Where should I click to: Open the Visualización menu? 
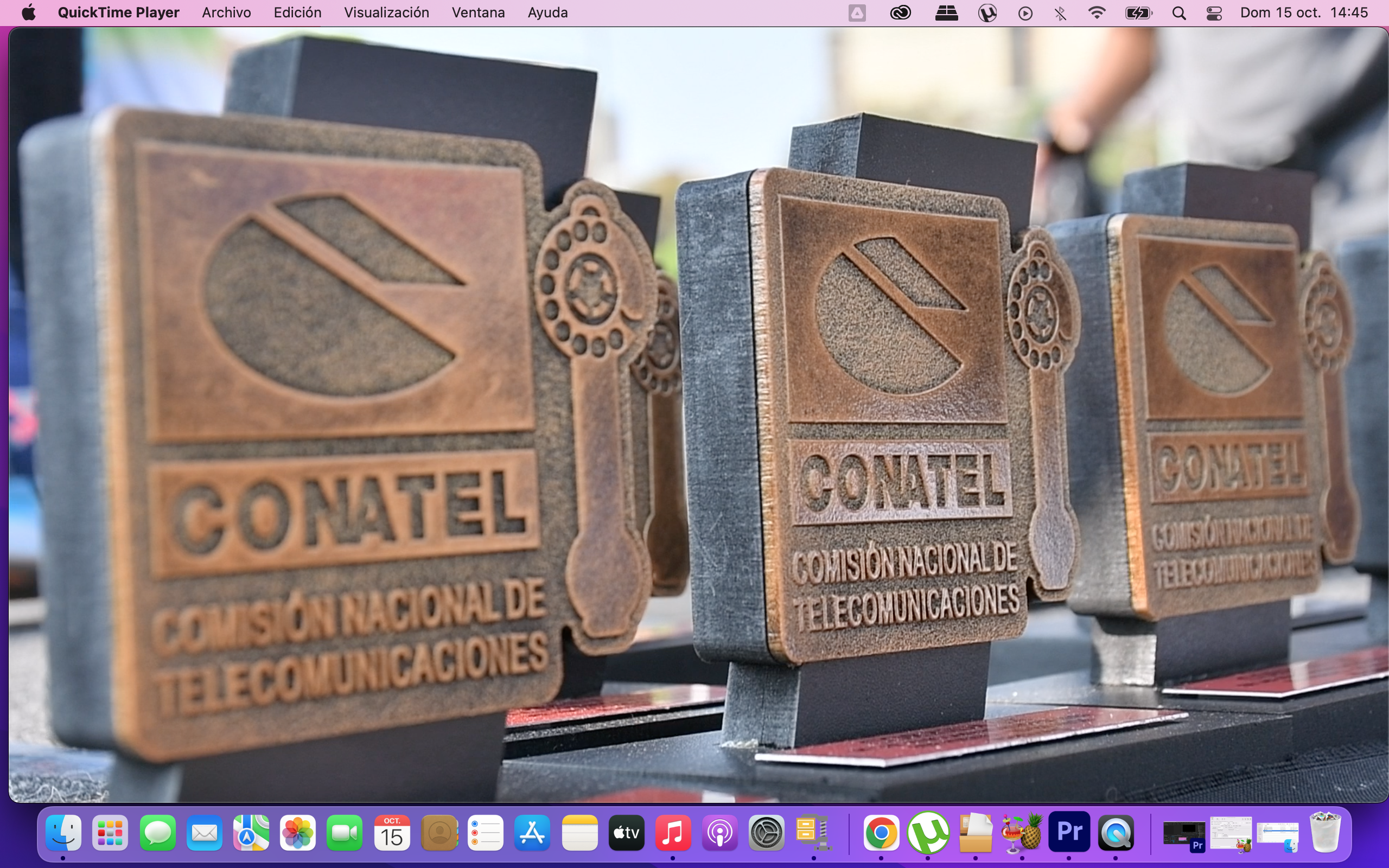(386, 12)
